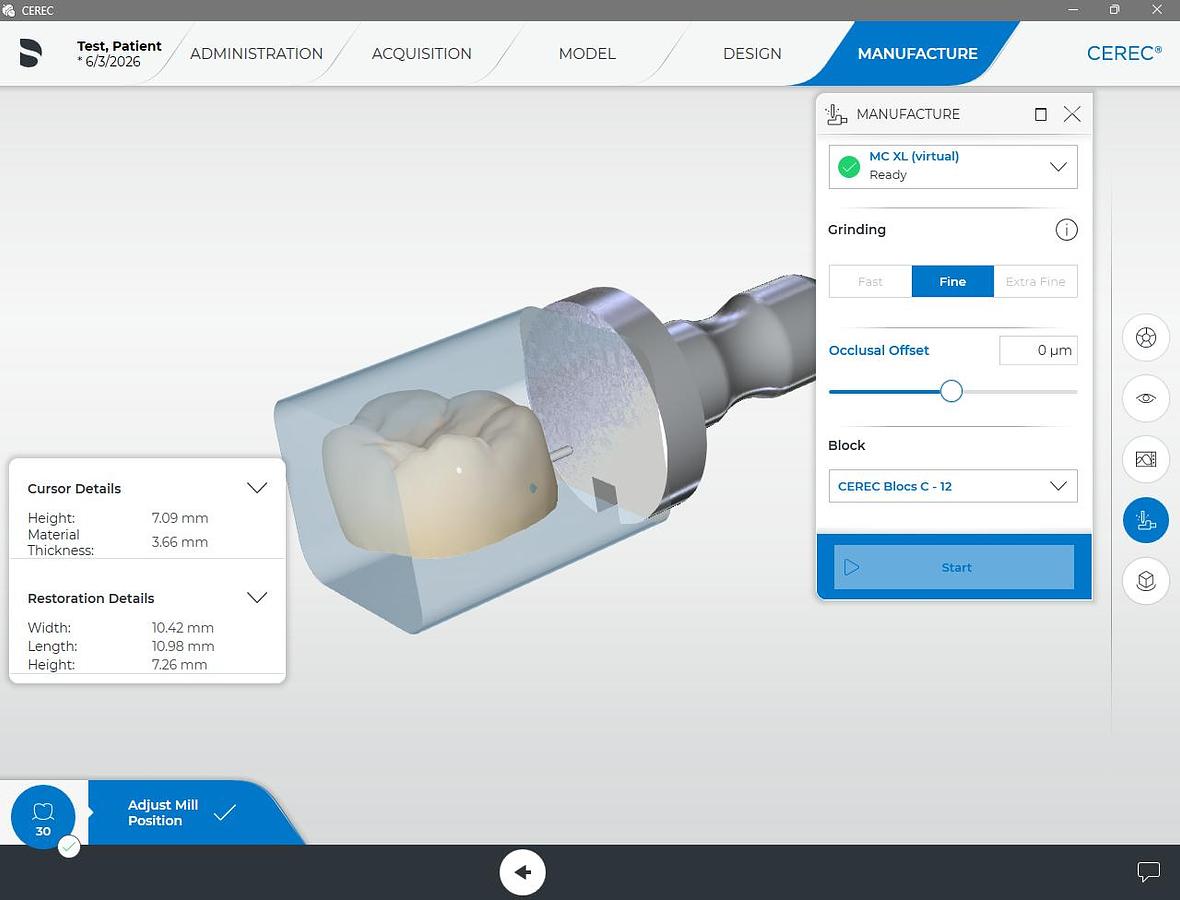Restore the CEREC window size
This screenshot has height=900, width=1180.
tap(1115, 10)
